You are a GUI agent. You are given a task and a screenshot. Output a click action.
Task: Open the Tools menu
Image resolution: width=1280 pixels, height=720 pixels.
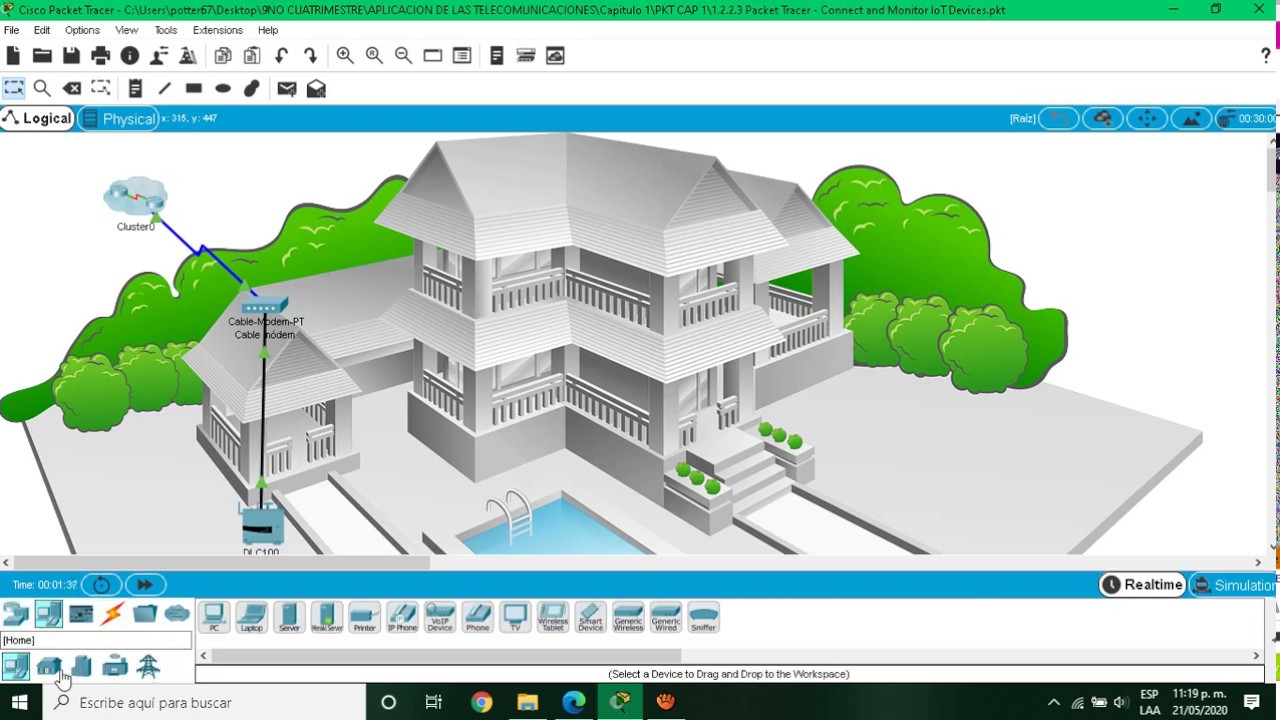(166, 30)
